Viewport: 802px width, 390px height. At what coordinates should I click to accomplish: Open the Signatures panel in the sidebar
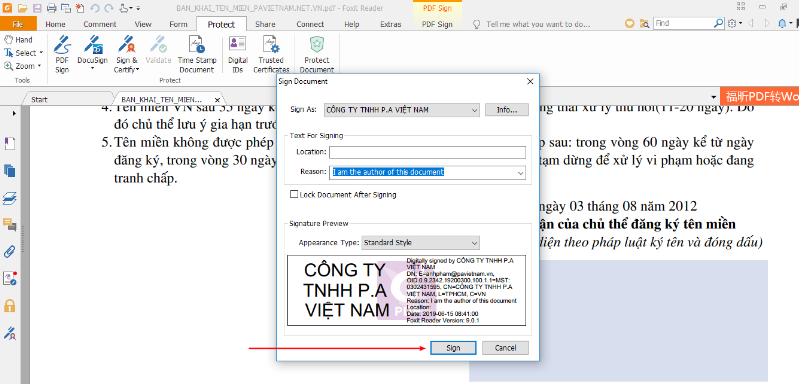(x=10, y=278)
